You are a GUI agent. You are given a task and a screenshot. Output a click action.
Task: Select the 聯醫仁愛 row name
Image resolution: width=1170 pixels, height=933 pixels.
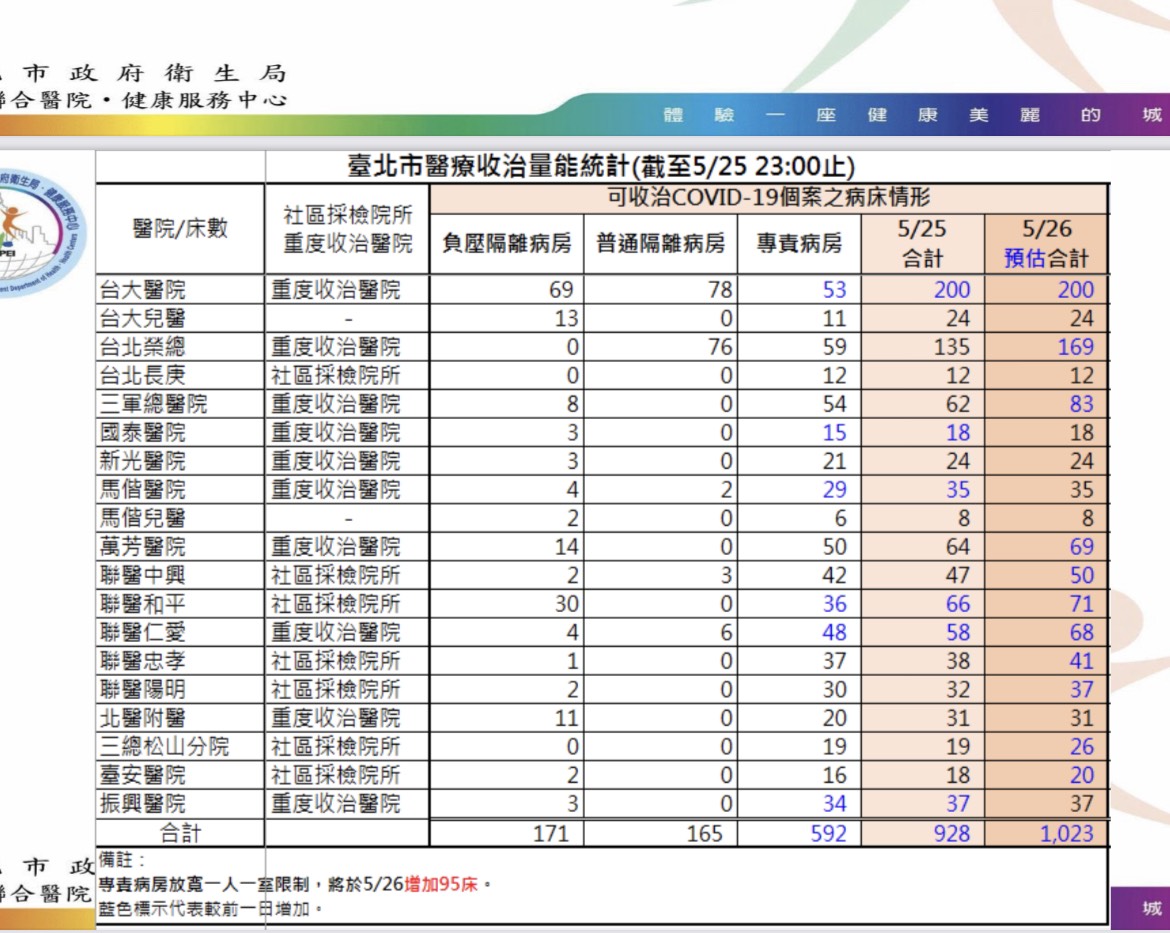(143, 632)
